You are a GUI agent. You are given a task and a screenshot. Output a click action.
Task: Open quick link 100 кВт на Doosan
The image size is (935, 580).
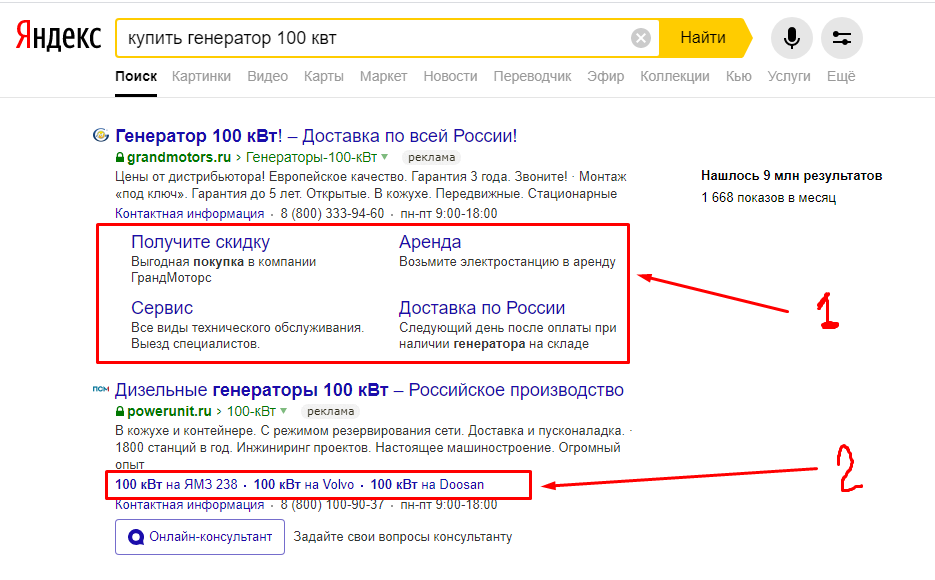[x=427, y=485]
